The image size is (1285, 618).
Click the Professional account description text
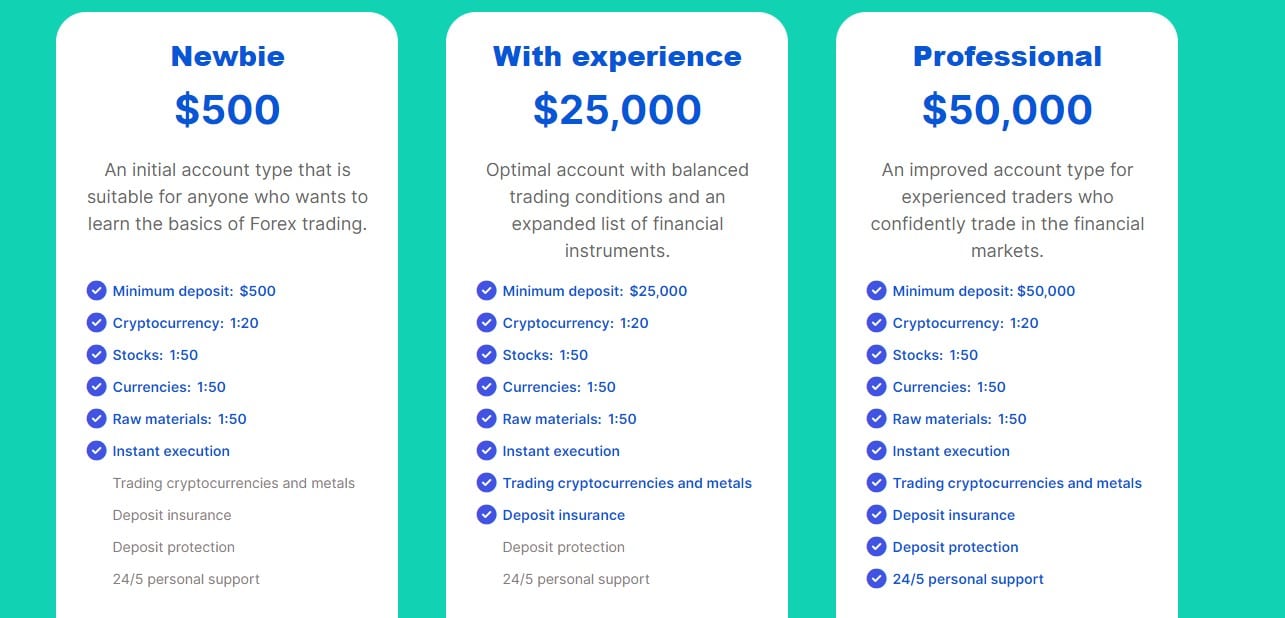(x=1007, y=210)
